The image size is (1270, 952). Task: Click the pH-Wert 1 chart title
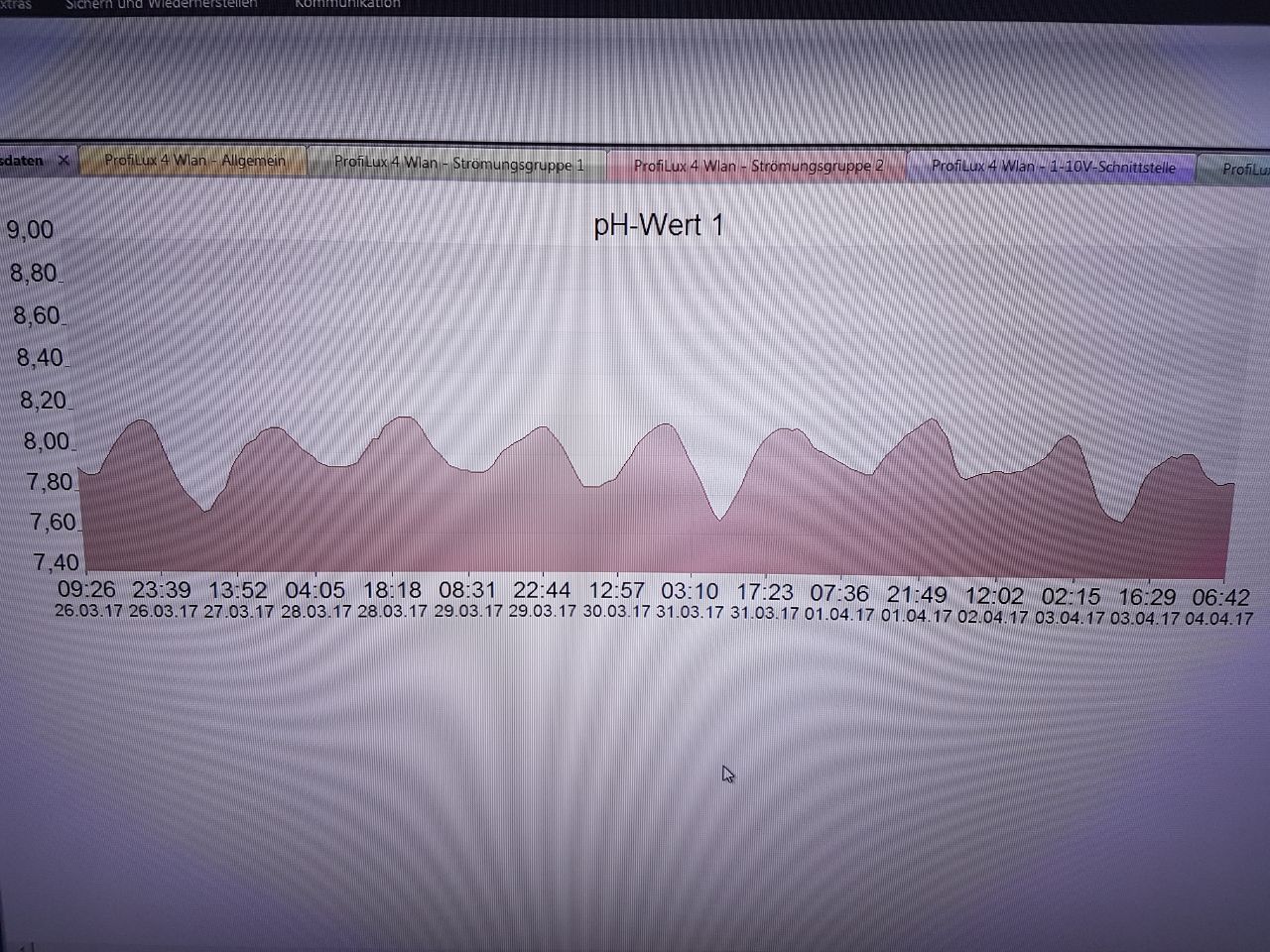(x=658, y=226)
